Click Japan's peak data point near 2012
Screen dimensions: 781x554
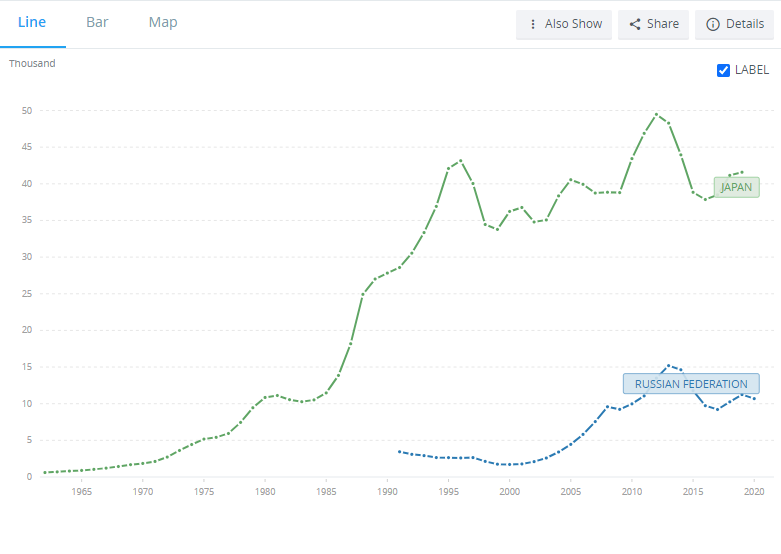(x=656, y=114)
